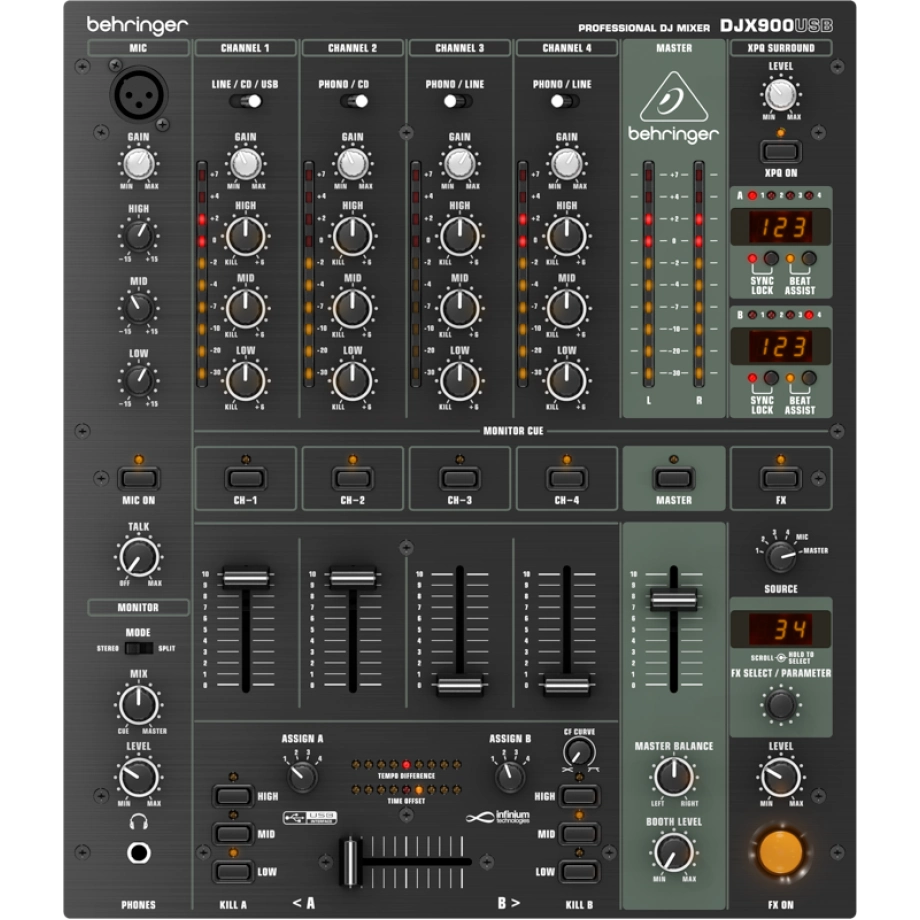Click the monitor MIX knob
Screen dimensions: 920x920
(138, 704)
